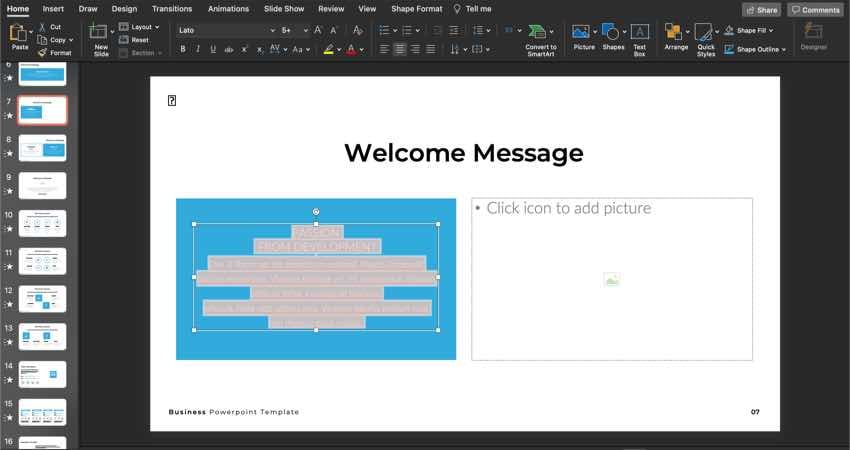Open the Shapes gallery icon
Screen dimensions: 850x450
pyautogui.click(x=613, y=32)
